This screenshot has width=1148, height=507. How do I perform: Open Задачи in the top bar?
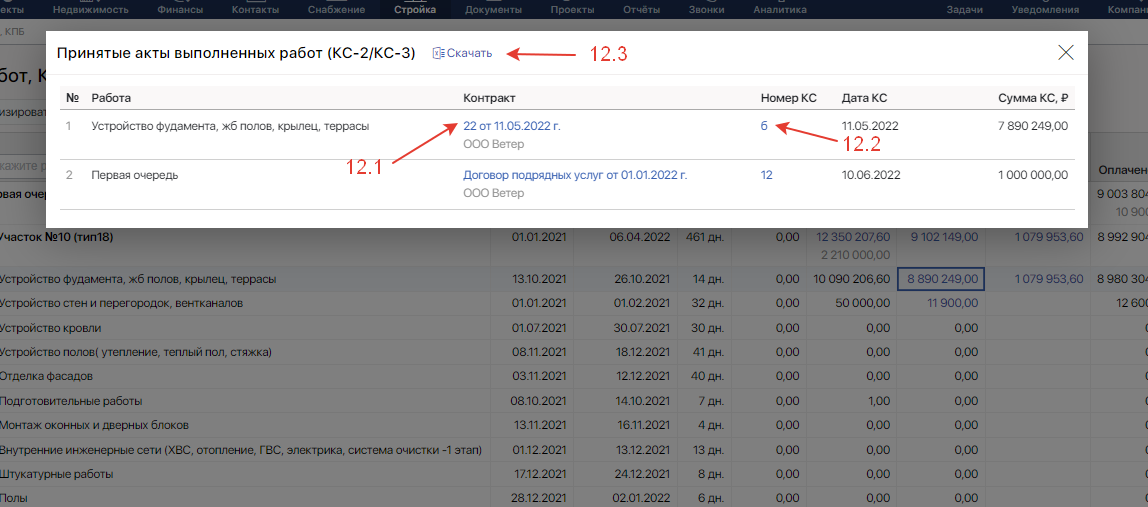[965, 10]
